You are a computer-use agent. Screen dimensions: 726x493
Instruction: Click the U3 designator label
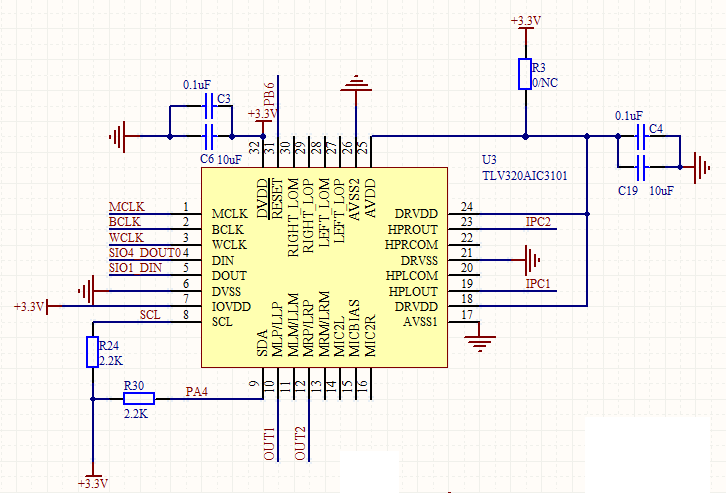[489, 160]
